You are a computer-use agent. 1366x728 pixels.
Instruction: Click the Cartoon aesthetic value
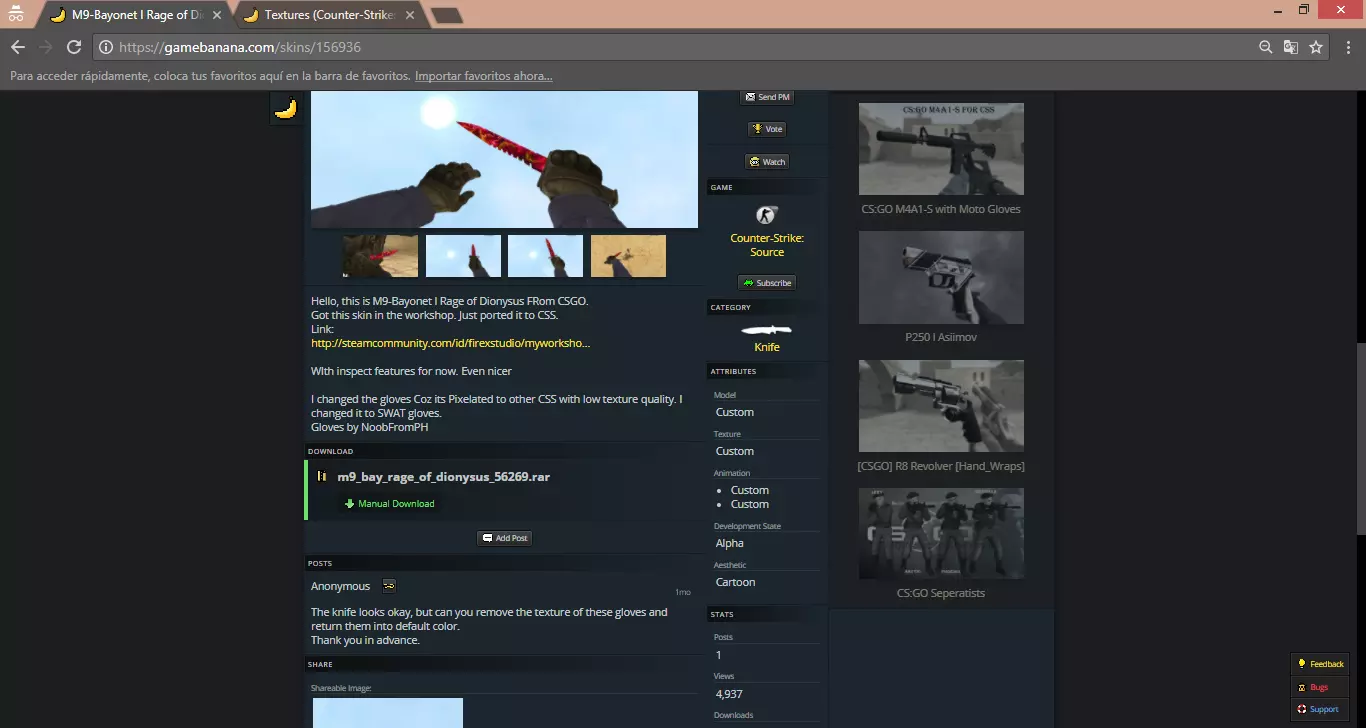pos(736,582)
